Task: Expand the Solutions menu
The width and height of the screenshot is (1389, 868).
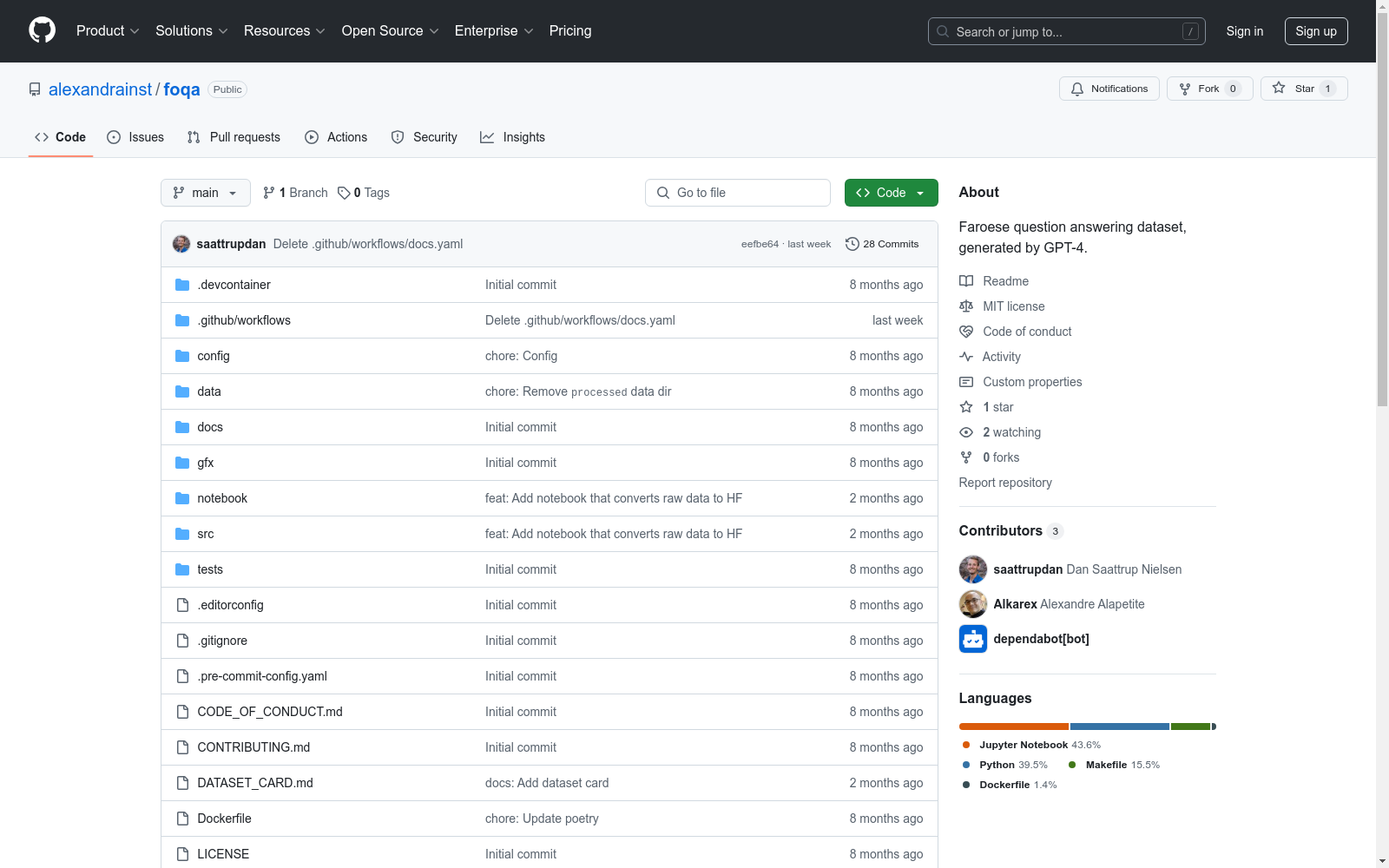Action: [192, 31]
